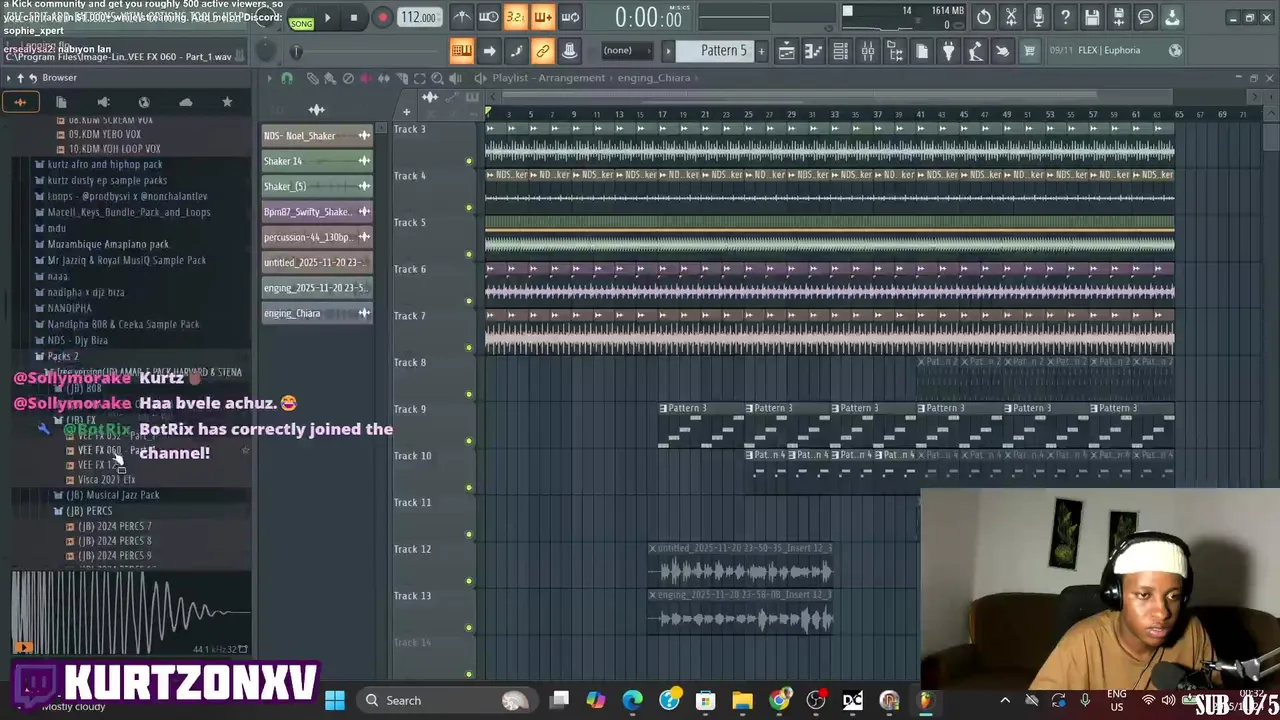Open the Windows Start button
This screenshot has width=1280, height=720.
(x=334, y=700)
